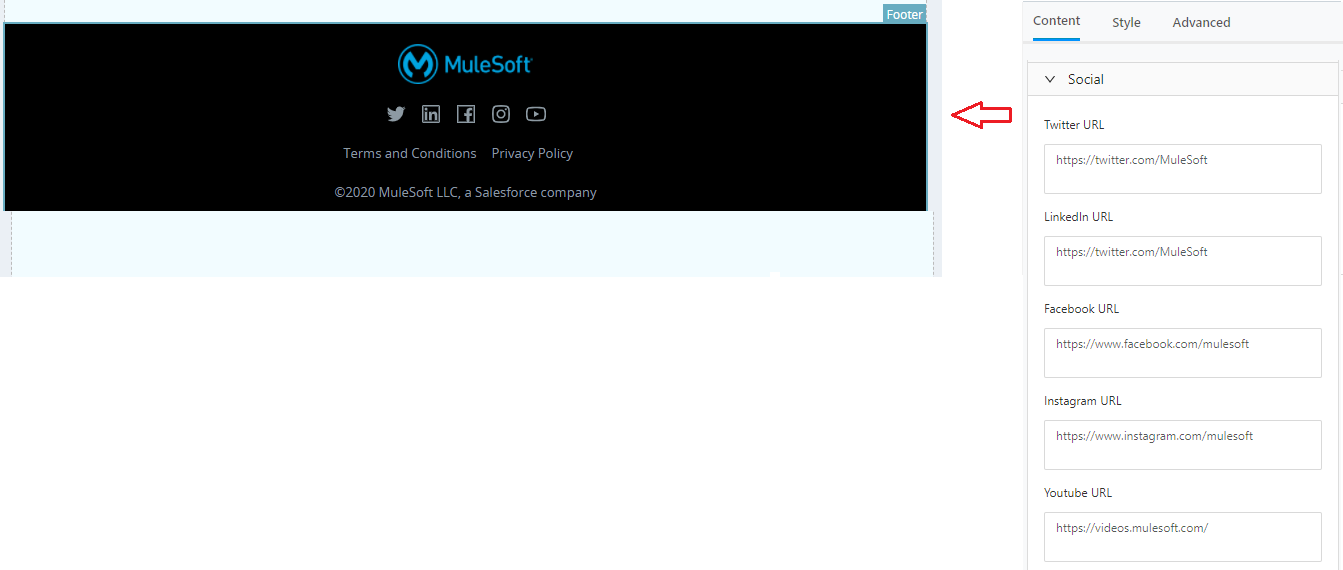Viewport: 1343px width, 570px height.
Task: Open the Privacy Policy link
Action: click(532, 153)
